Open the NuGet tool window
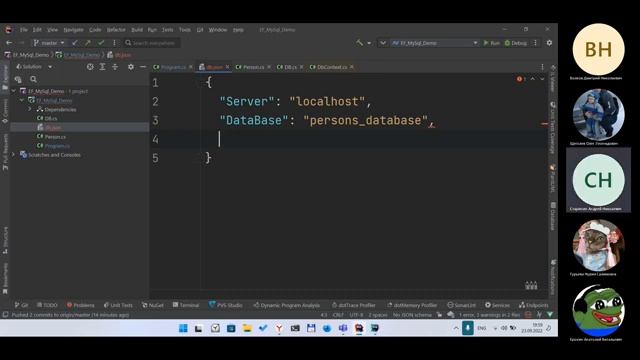Image resolution: width=640 pixels, height=360 pixels. tap(152, 305)
